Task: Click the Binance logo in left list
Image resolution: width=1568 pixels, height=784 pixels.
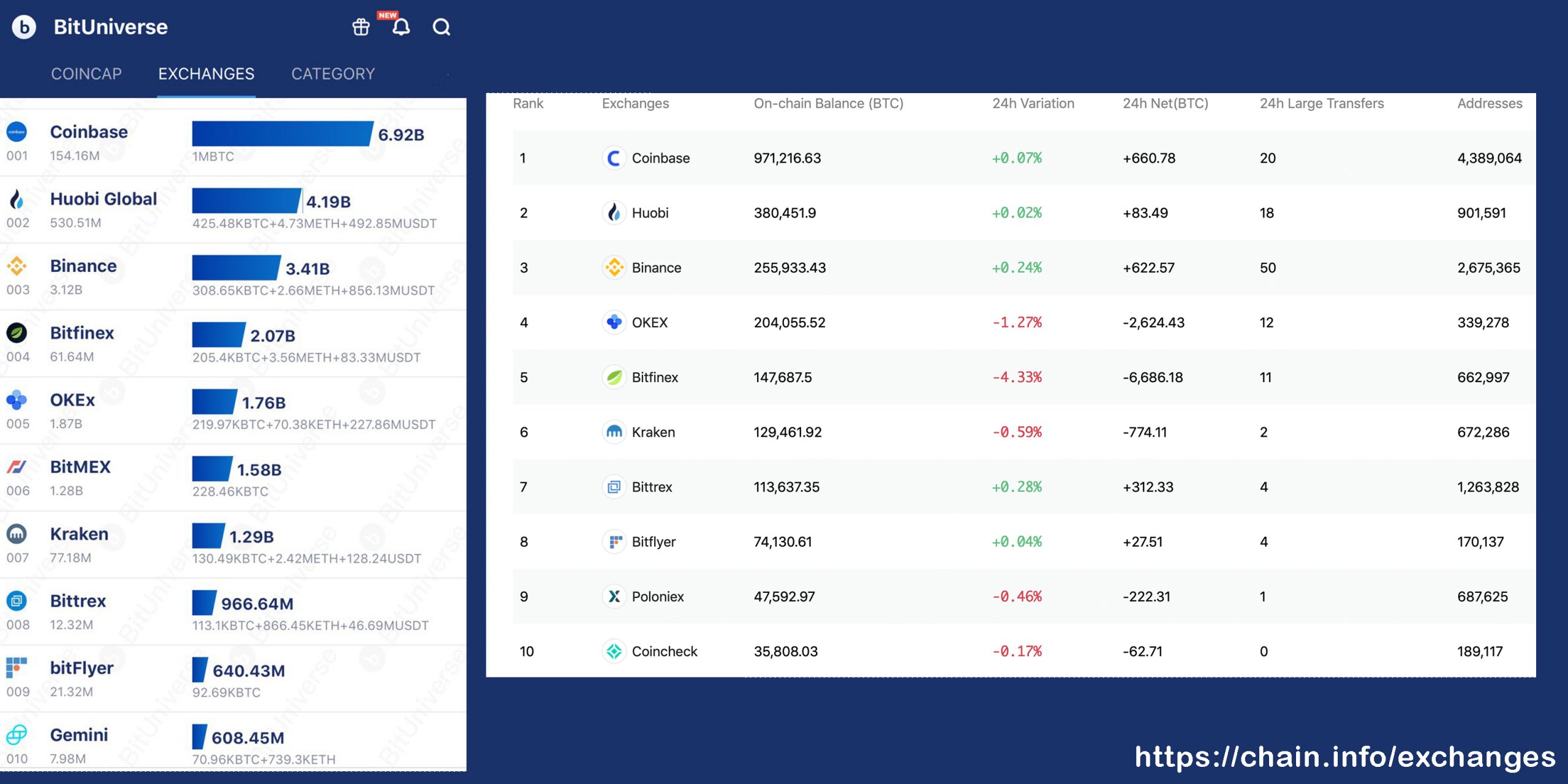Action: pyautogui.click(x=17, y=266)
